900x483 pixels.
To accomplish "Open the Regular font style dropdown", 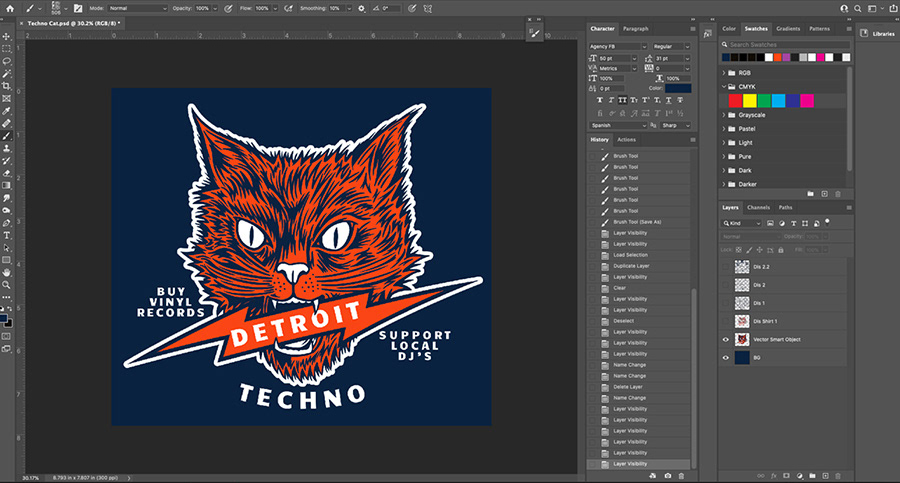I will pyautogui.click(x=671, y=47).
